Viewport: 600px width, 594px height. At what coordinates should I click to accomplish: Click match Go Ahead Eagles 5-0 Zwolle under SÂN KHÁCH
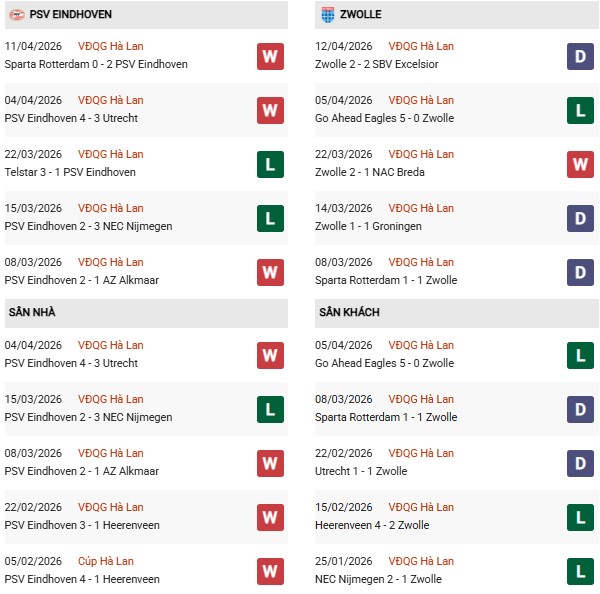384,363
